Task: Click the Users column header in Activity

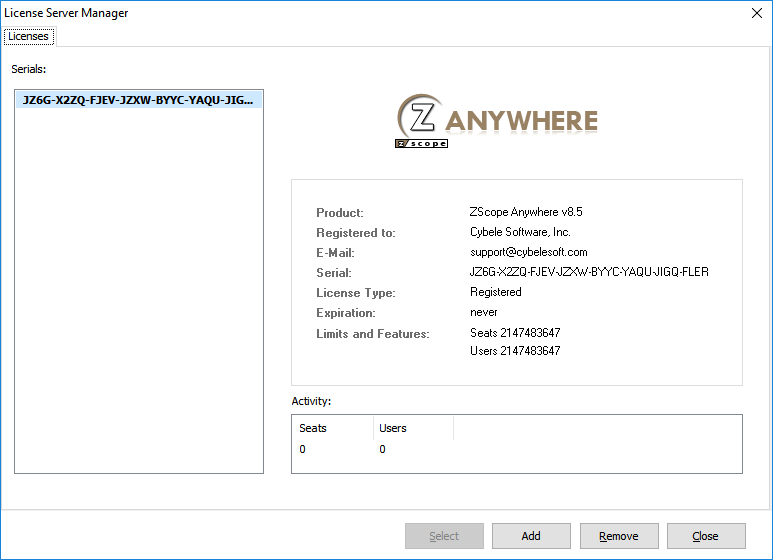Action: tap(413, 428)
